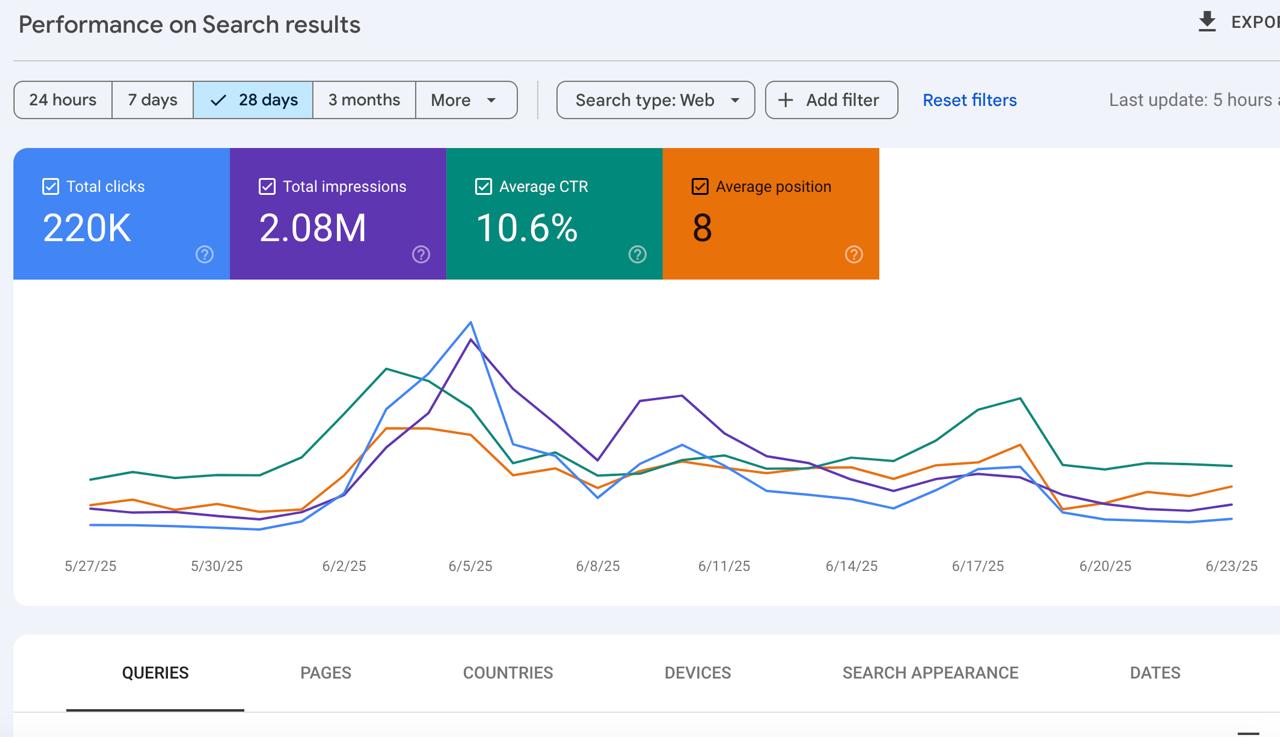Switch to the Countries tab
The height and width of the screenshot is (737, 1280).
508,673
